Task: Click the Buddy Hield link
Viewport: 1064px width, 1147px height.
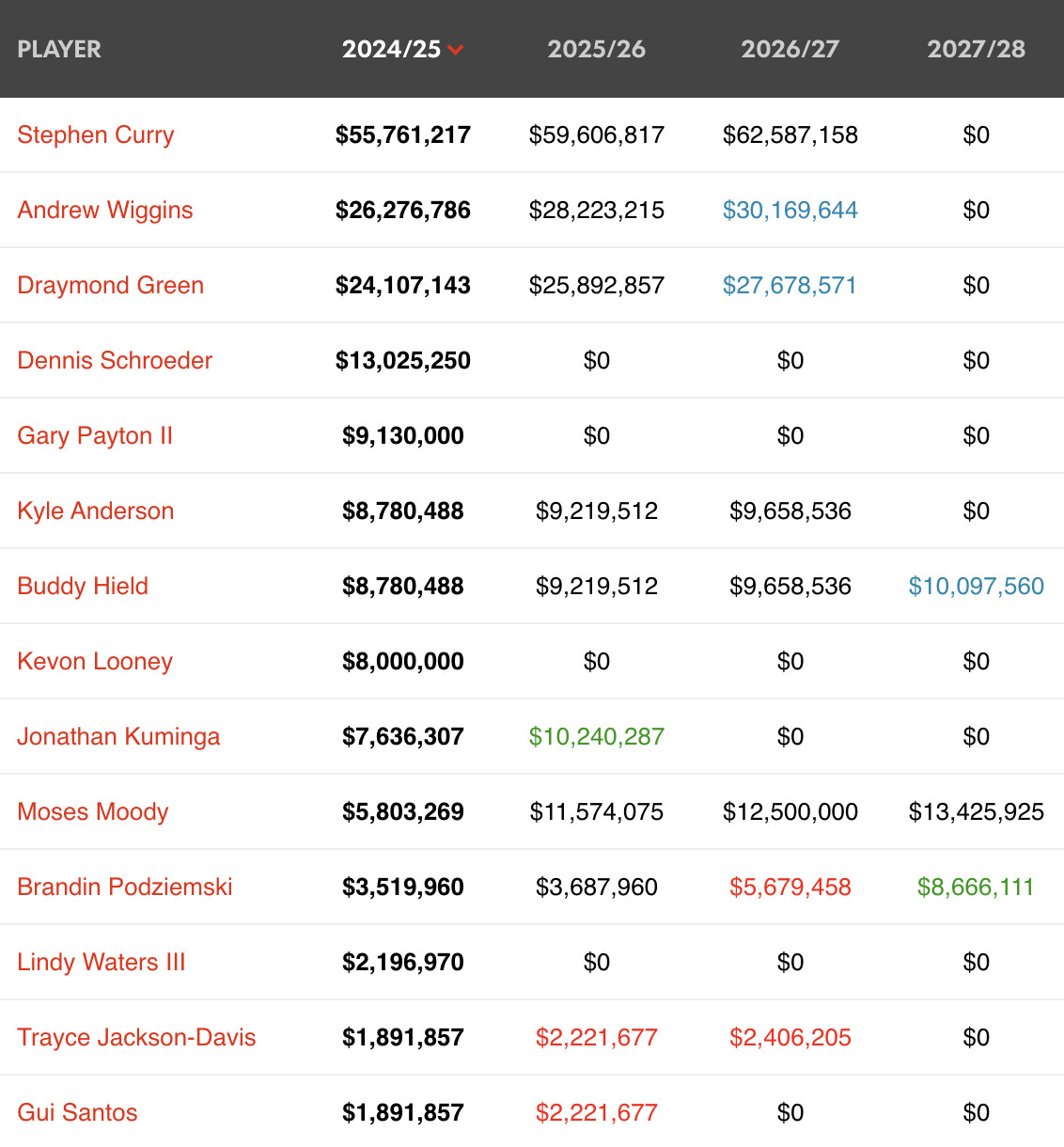Action: (x=83, y=587)
